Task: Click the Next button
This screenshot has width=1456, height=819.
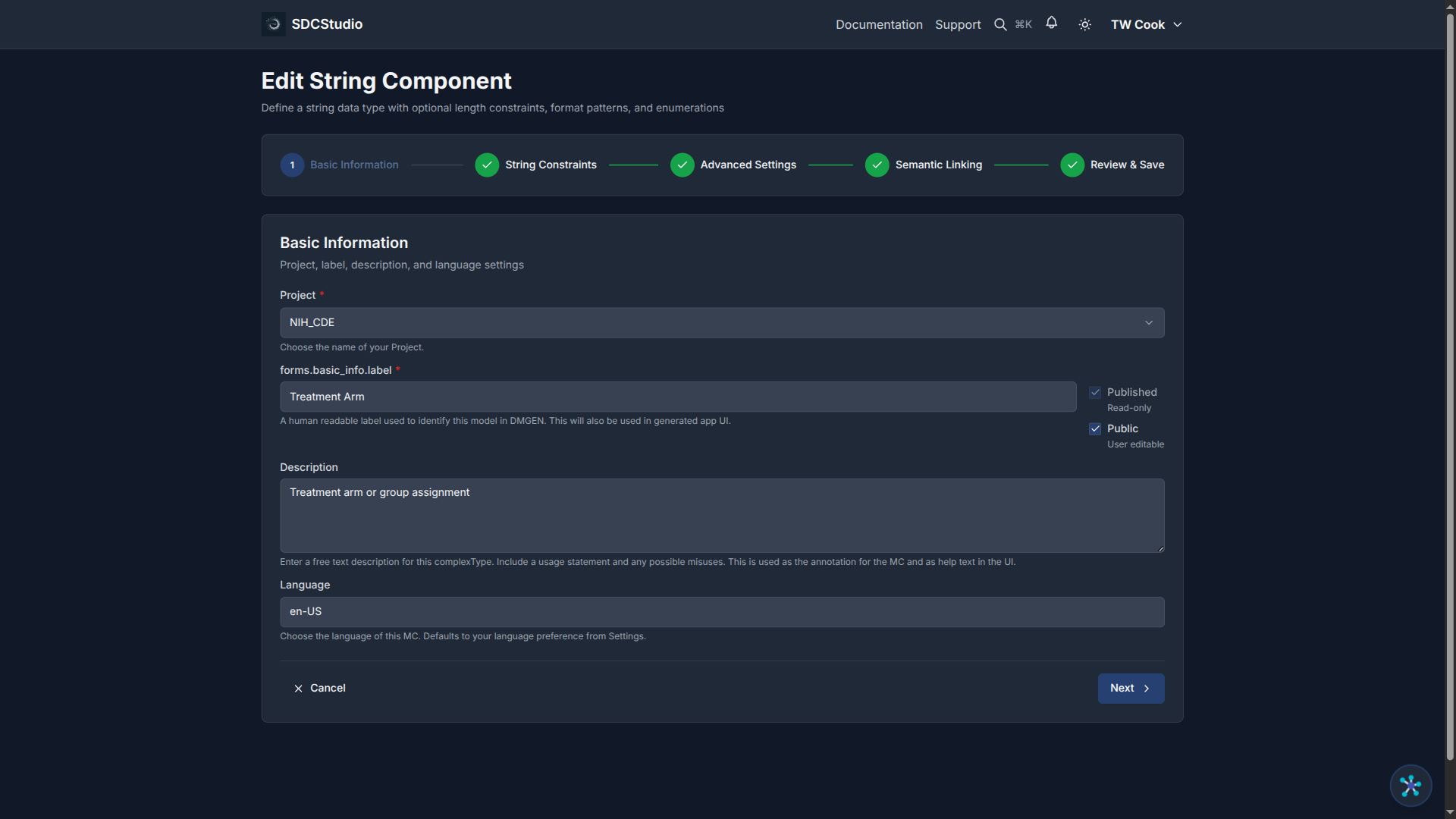Action: pos(1130,688)
